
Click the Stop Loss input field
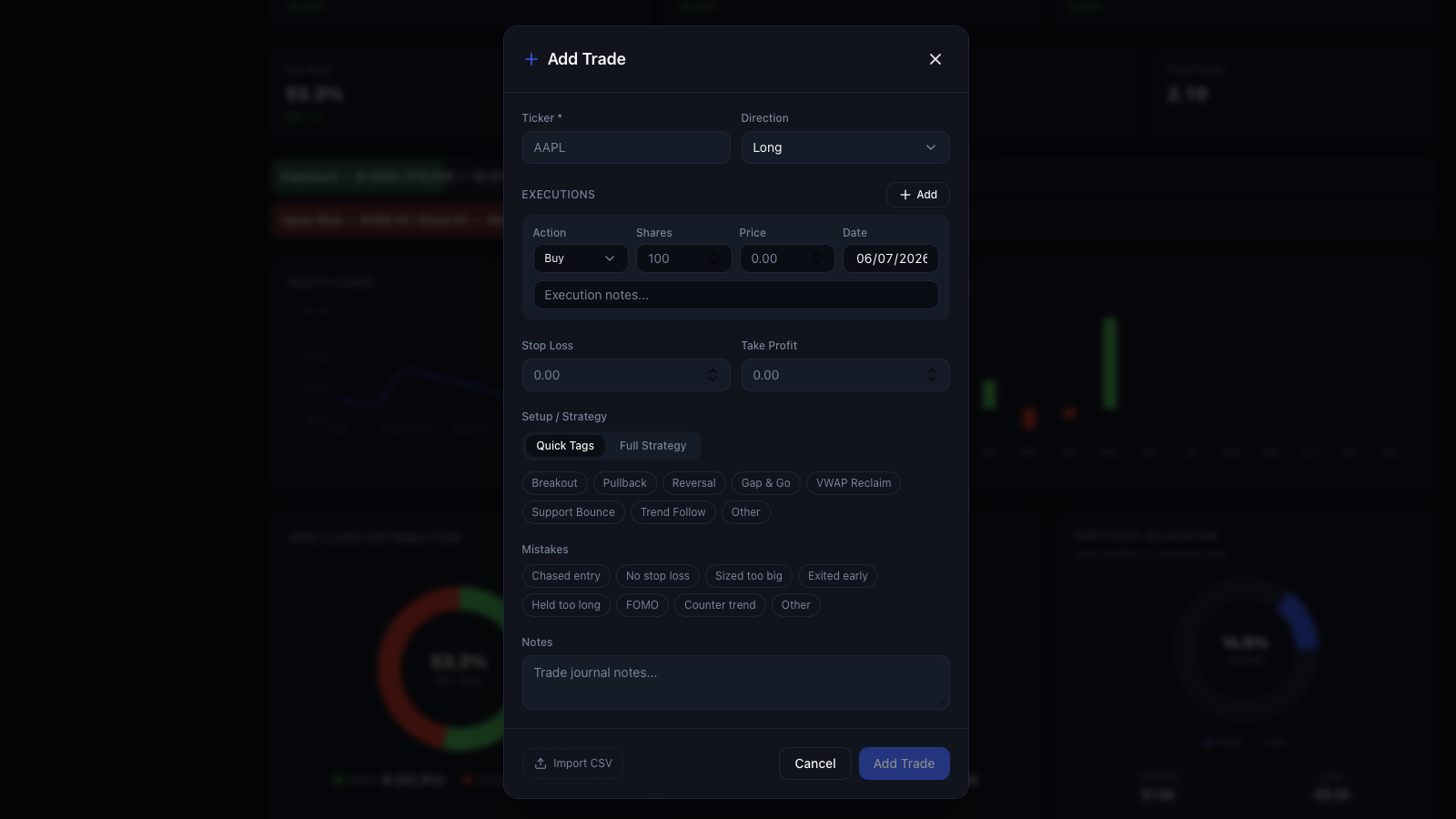(626, 375)
